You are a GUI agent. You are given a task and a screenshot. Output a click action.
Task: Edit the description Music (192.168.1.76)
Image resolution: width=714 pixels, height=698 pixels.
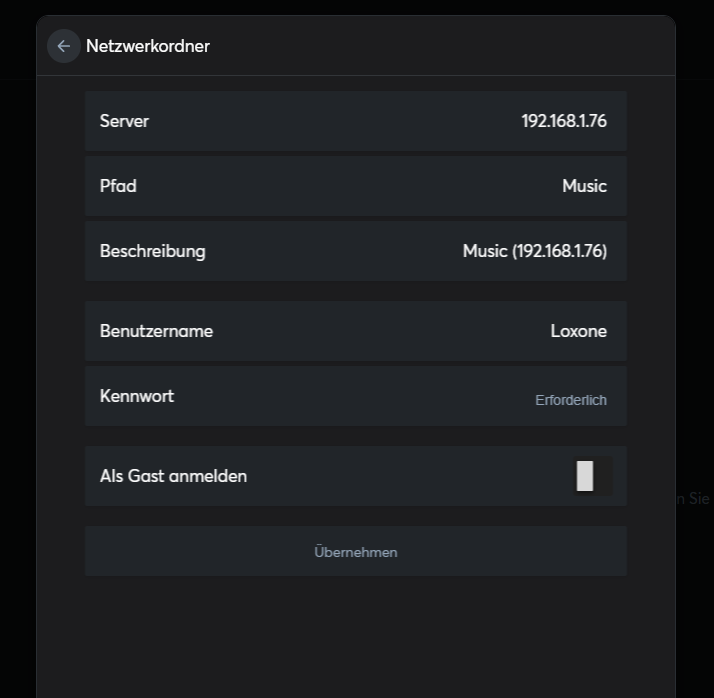point(534,251)
